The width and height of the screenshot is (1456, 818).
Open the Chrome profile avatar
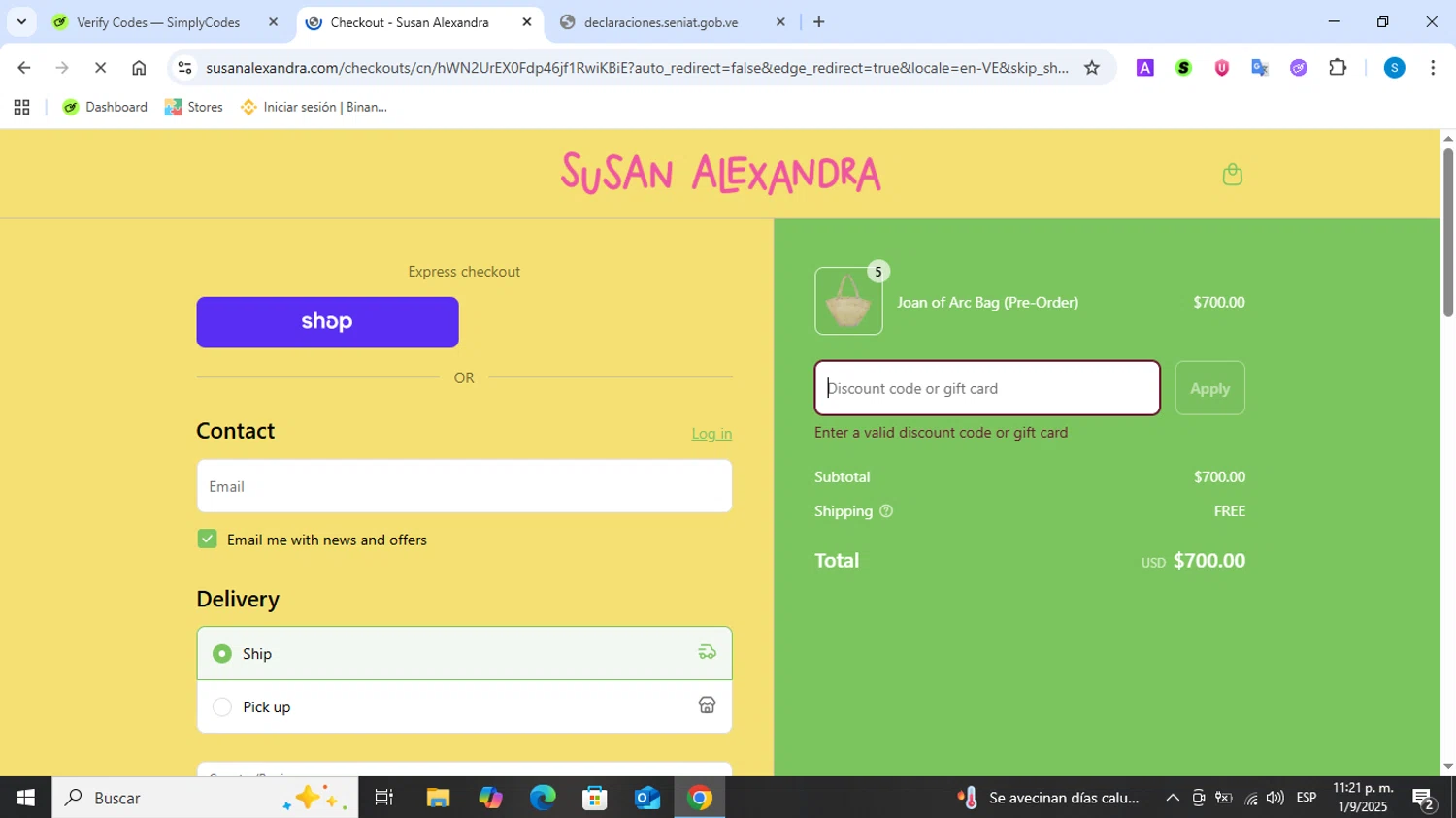point(1394,68)
